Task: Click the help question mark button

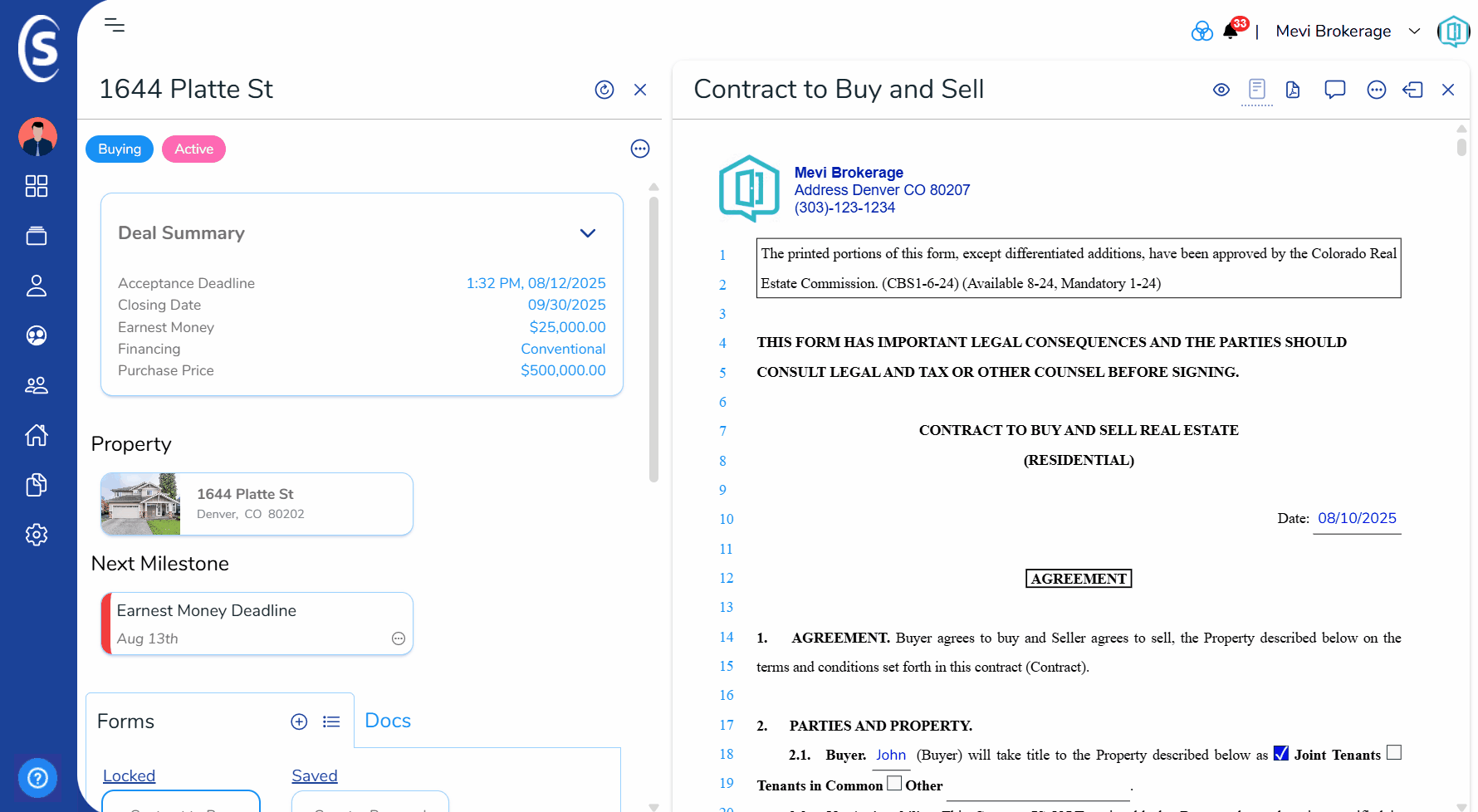Action: tap(37, 778)
